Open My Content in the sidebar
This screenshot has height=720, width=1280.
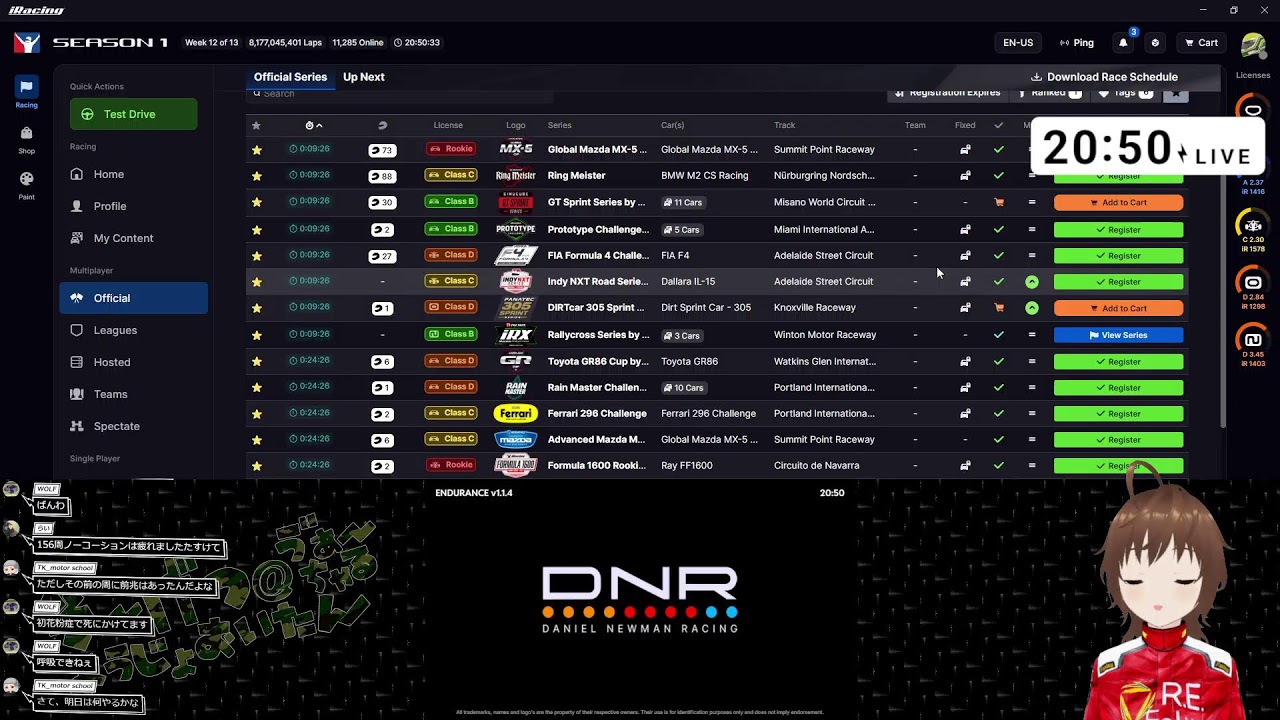pos(123,238)
